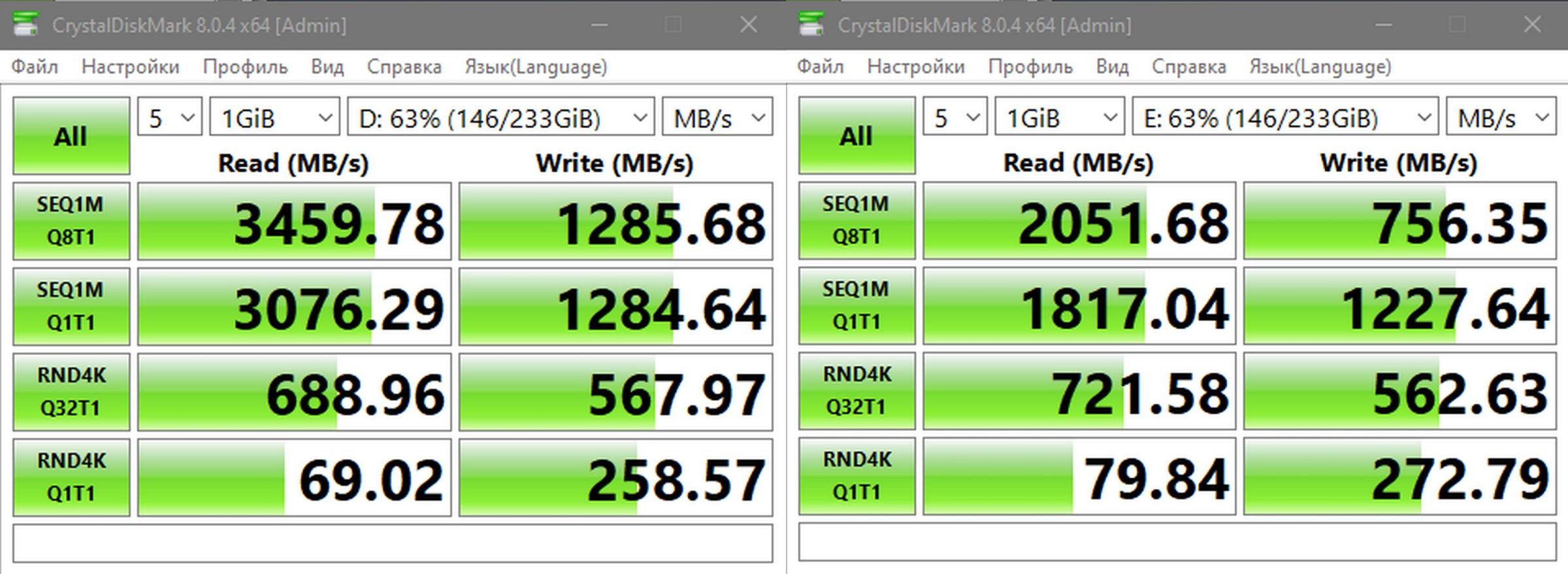
Task: Click the 1227.64 write result in right window
Action: (1400, 305)
